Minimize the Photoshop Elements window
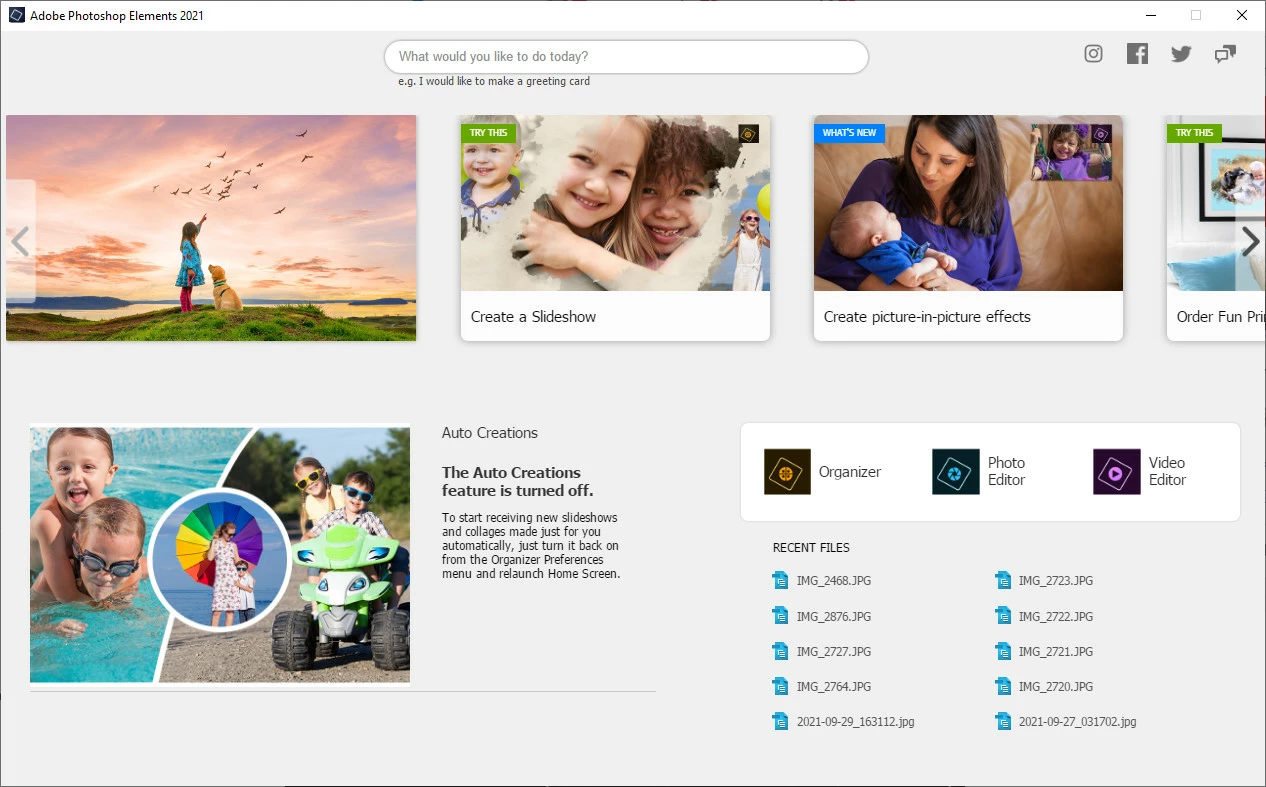 (x=1150, y=15)
